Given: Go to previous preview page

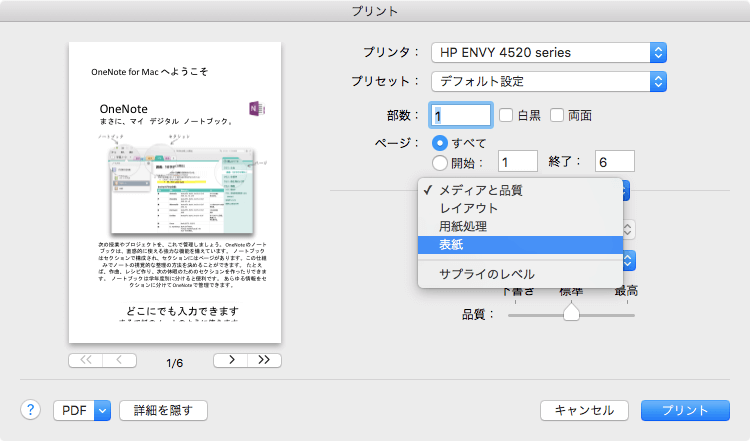Looking at the screenshot, I should pyautogui.click(x=119, y=360).
